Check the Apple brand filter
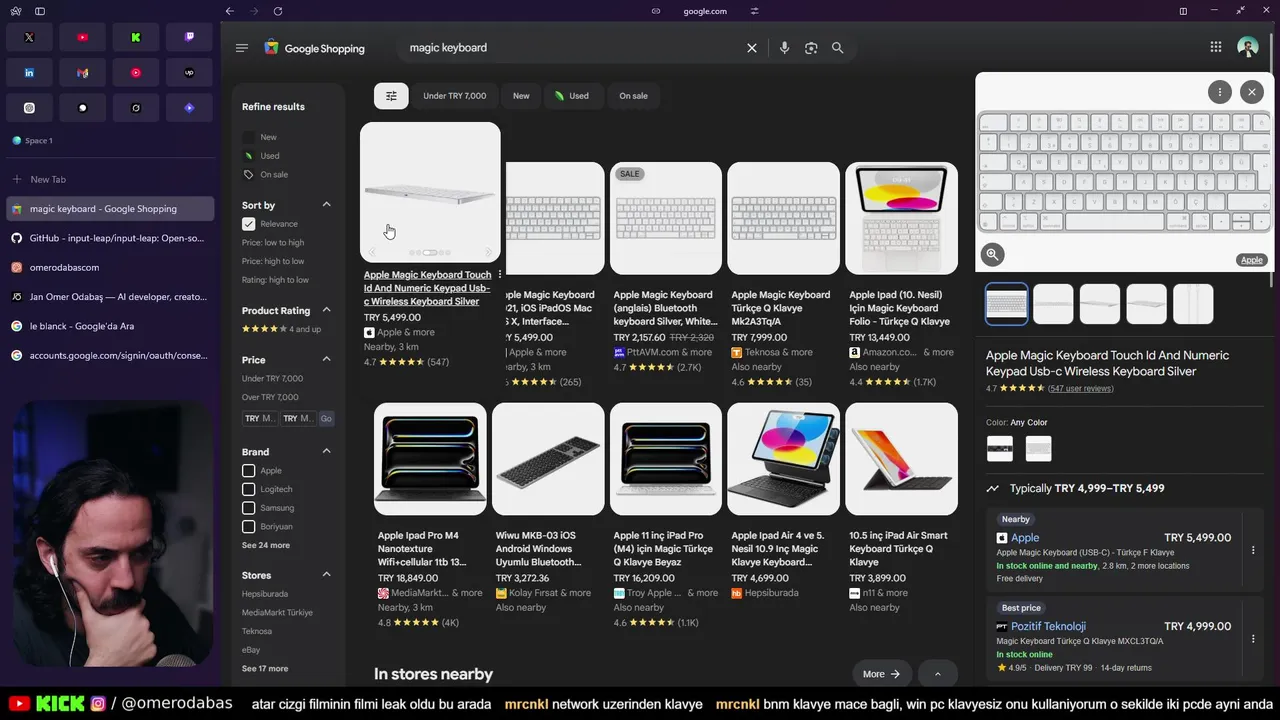The image size is (1280, 720). click(x=249, y=471)
